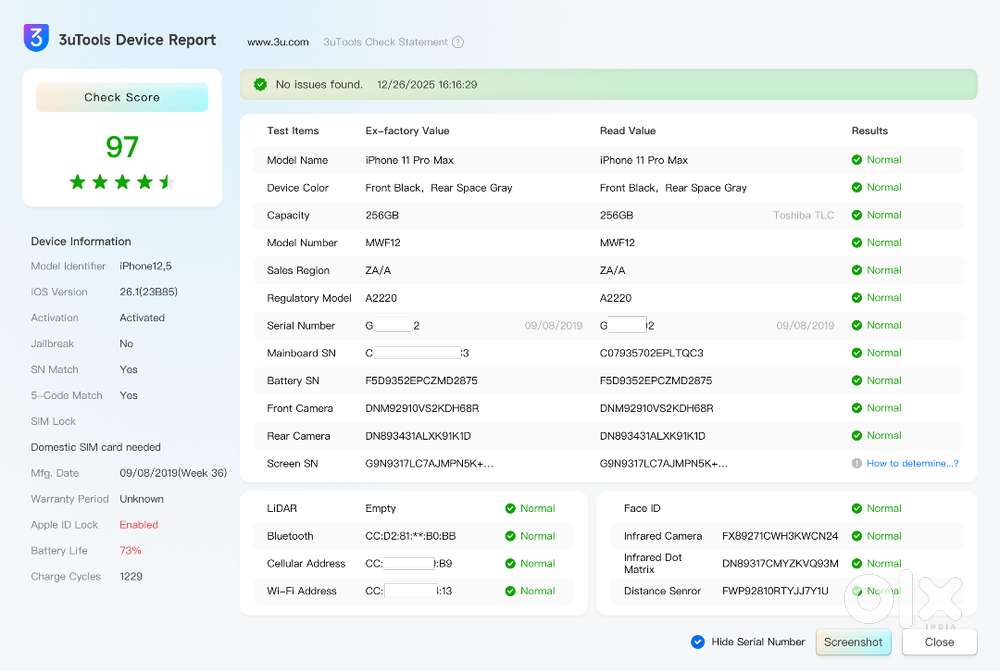
Task: Click the 73% Battery Life value
Action: 130,551
